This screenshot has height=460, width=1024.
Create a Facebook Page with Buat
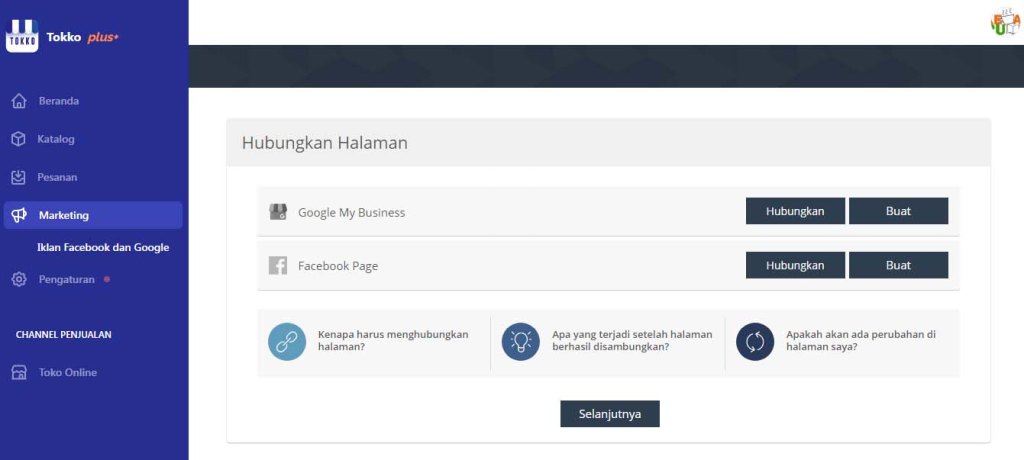point(898,265)
